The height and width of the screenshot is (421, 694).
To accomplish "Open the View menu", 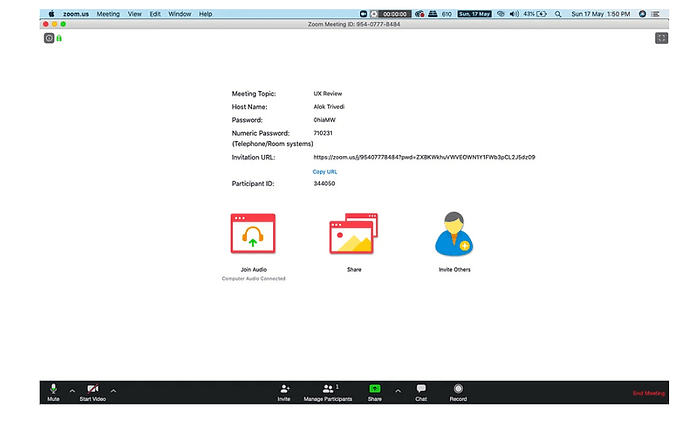I will pyautogui.click(x=135, y=14).
